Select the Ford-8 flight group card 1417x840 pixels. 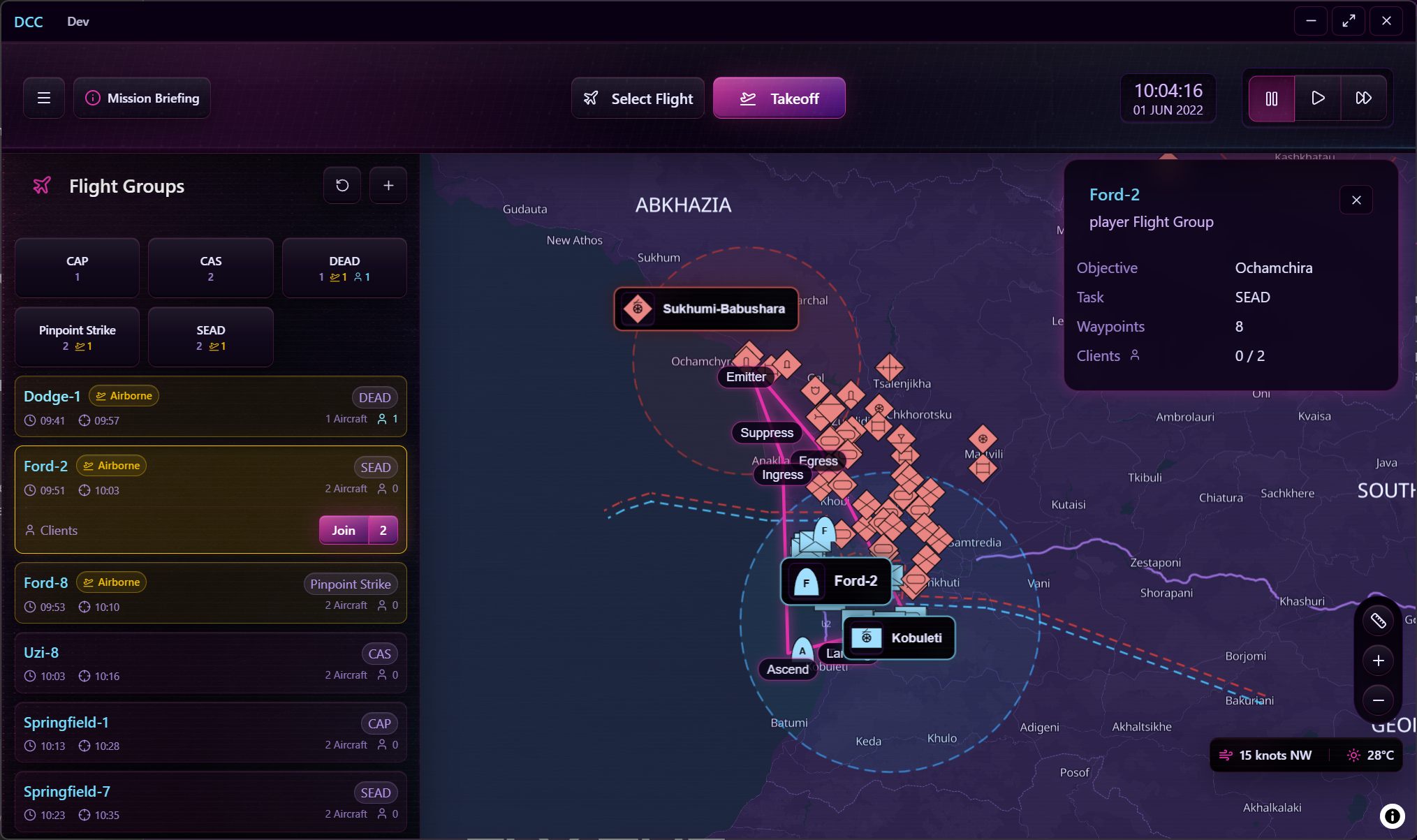[211, 594]
